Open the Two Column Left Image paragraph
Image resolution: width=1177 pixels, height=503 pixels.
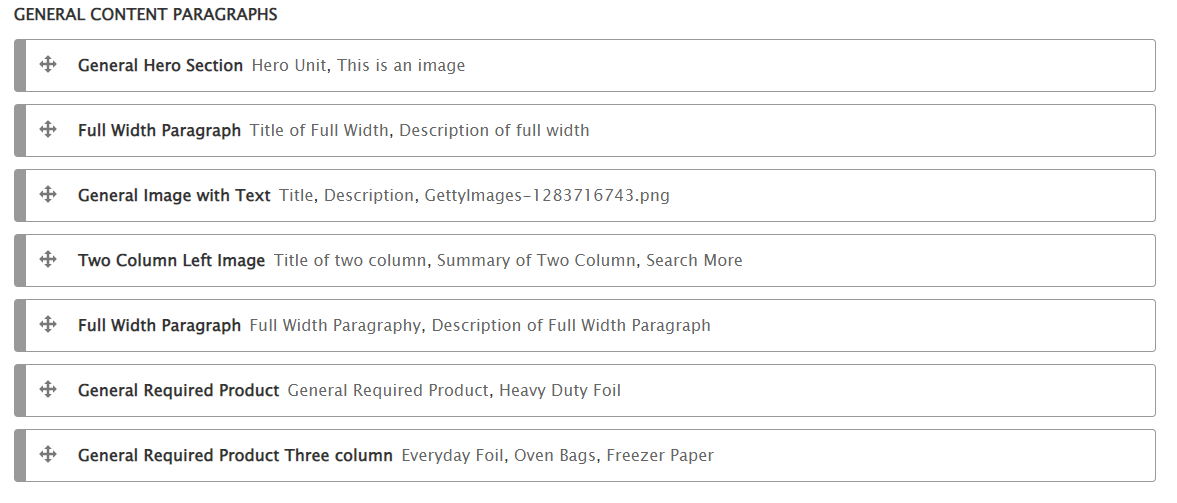(x=171, y=261)
